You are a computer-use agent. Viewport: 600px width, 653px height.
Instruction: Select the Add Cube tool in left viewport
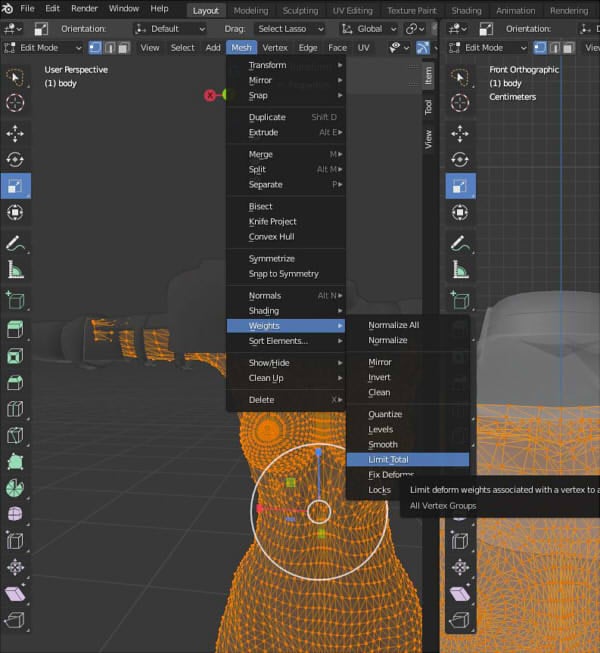(15, 300)
